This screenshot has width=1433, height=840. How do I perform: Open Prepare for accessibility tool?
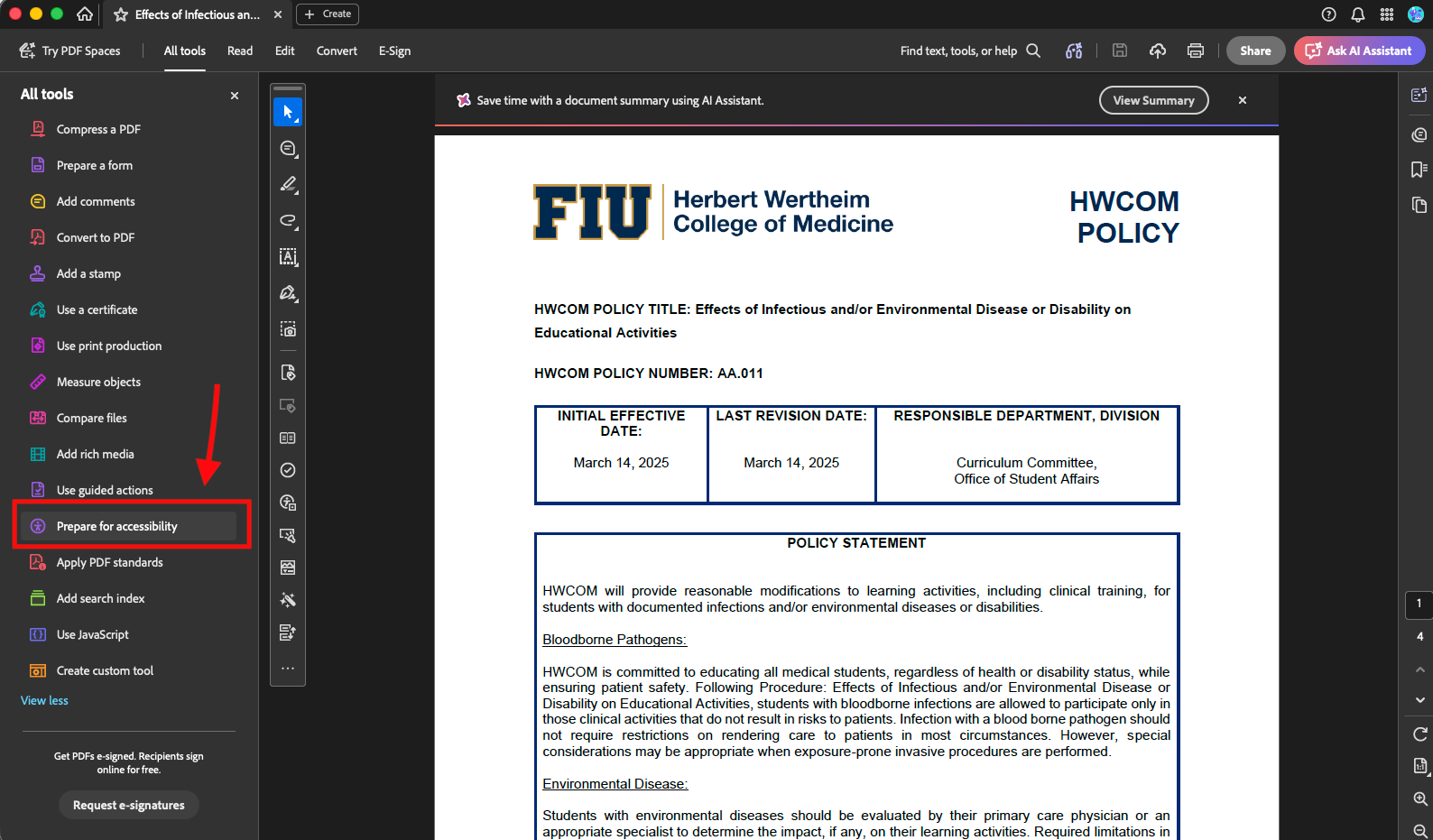[x=128, y=526]
